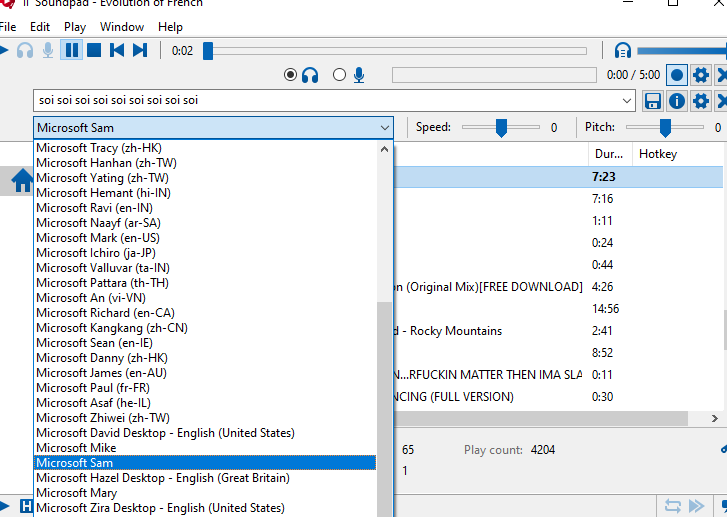Choose Microsoft Pattara (th-TH) voice
The width and height of the screenshot is (727, 517).
(x=205, y=283)
